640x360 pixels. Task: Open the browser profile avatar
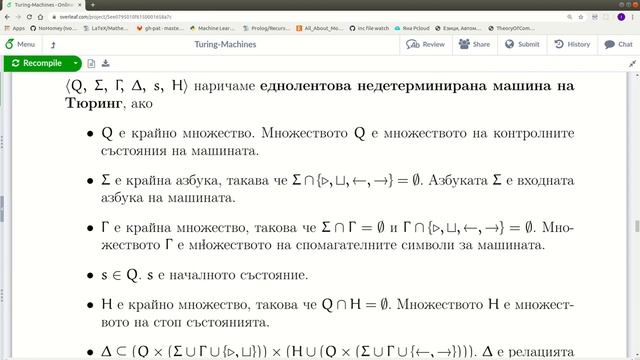click(x=621, y=17)
